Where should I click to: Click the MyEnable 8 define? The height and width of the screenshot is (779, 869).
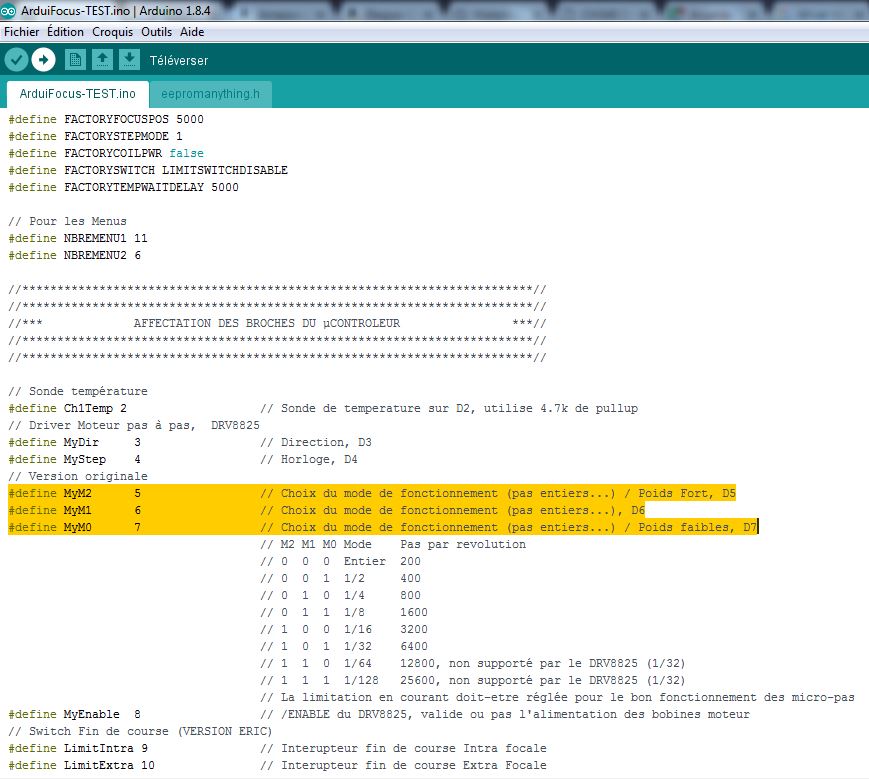[x=74, y=714]
